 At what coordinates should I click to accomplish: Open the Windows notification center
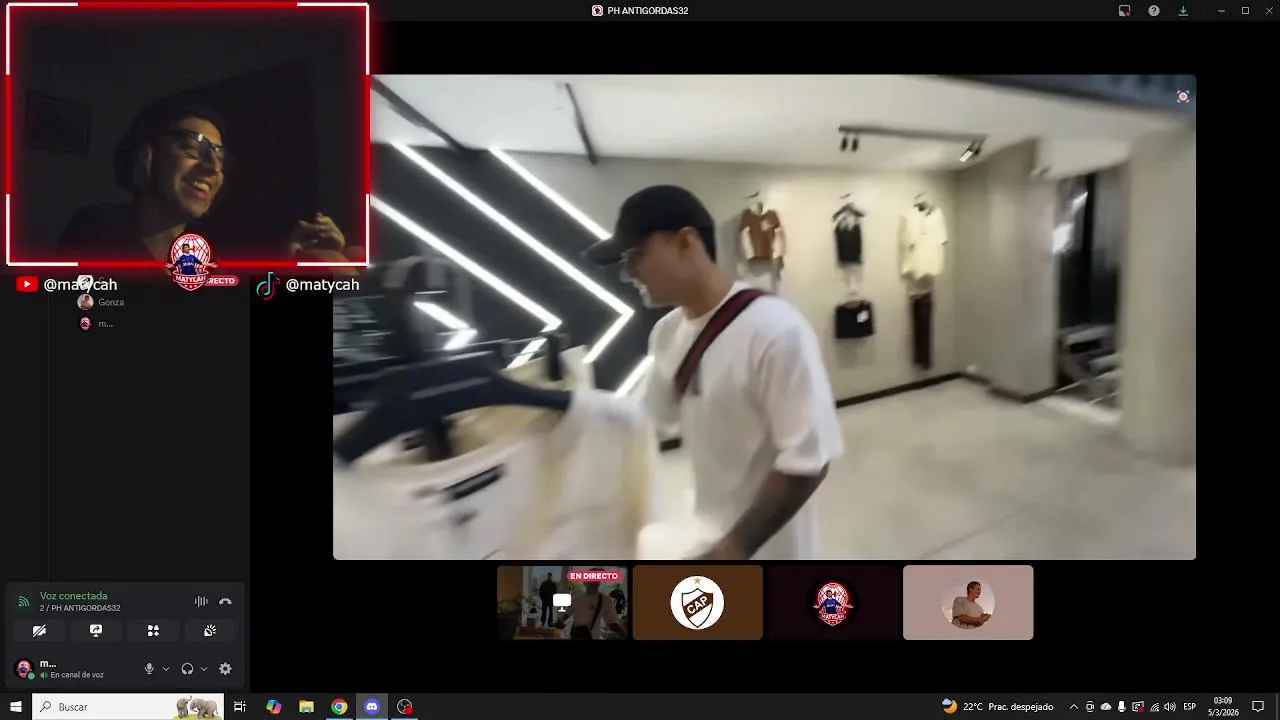pyautogui.click(x=1258, y=707)
